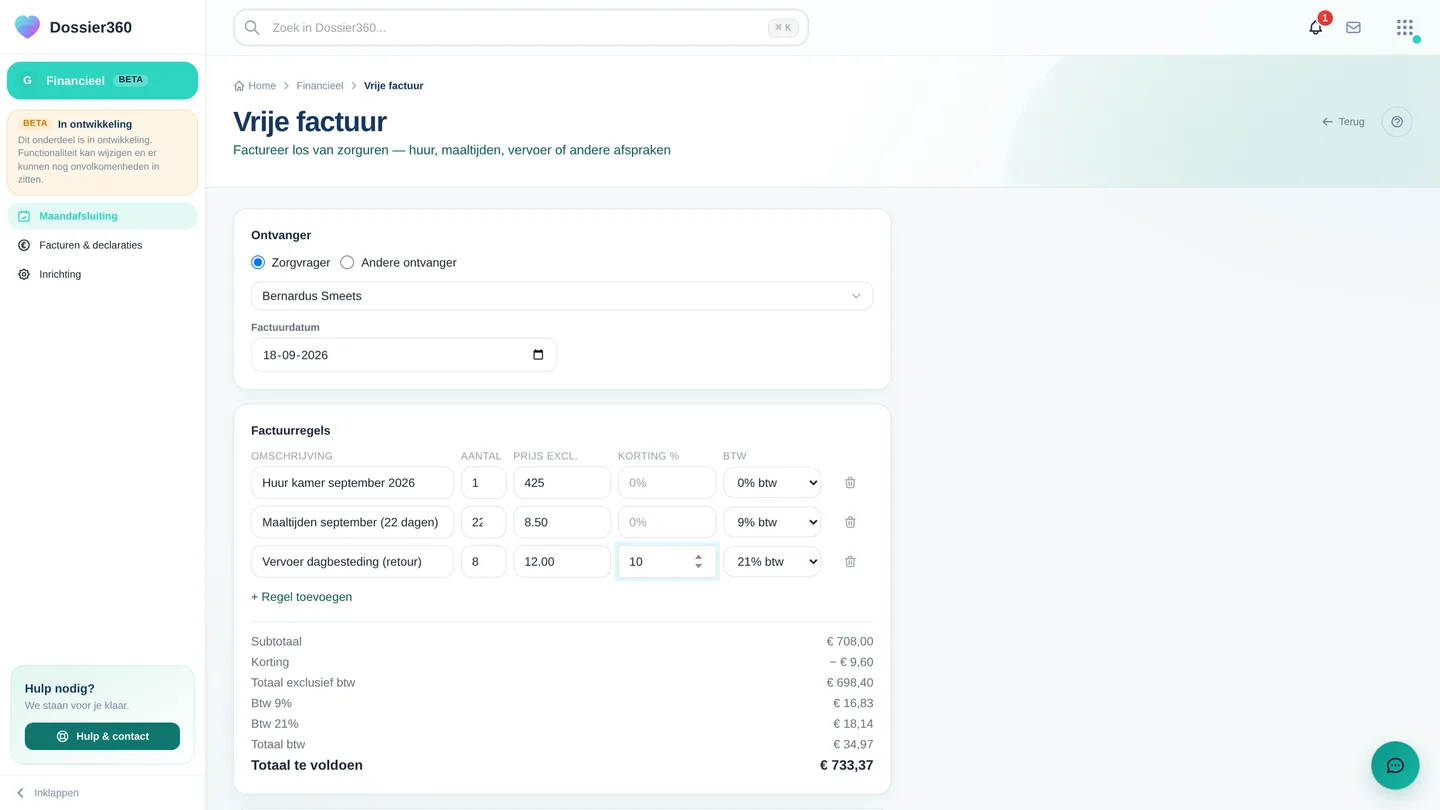Open Maandafsluiting in the sidebar
Screen dimensions: 1440x810
pyautogui.click(x=102, y=216)
